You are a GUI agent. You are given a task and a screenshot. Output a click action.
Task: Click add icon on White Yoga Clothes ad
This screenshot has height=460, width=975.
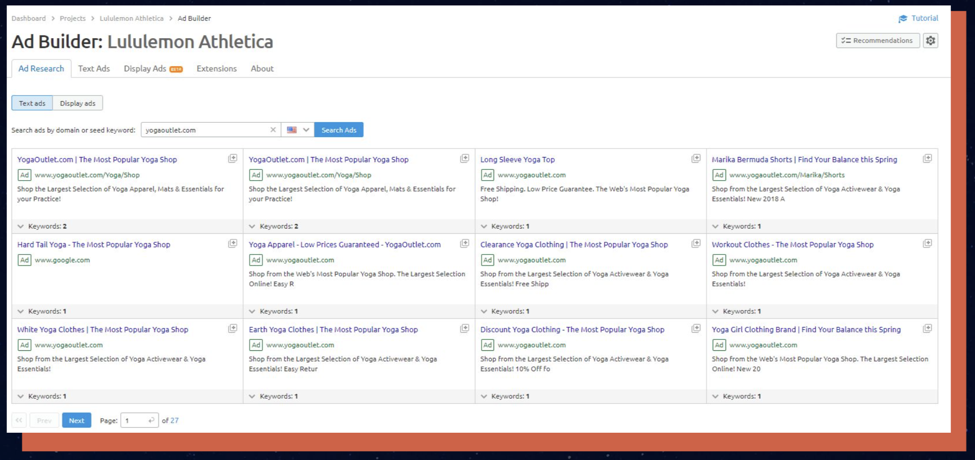click(x=233, y=328)
